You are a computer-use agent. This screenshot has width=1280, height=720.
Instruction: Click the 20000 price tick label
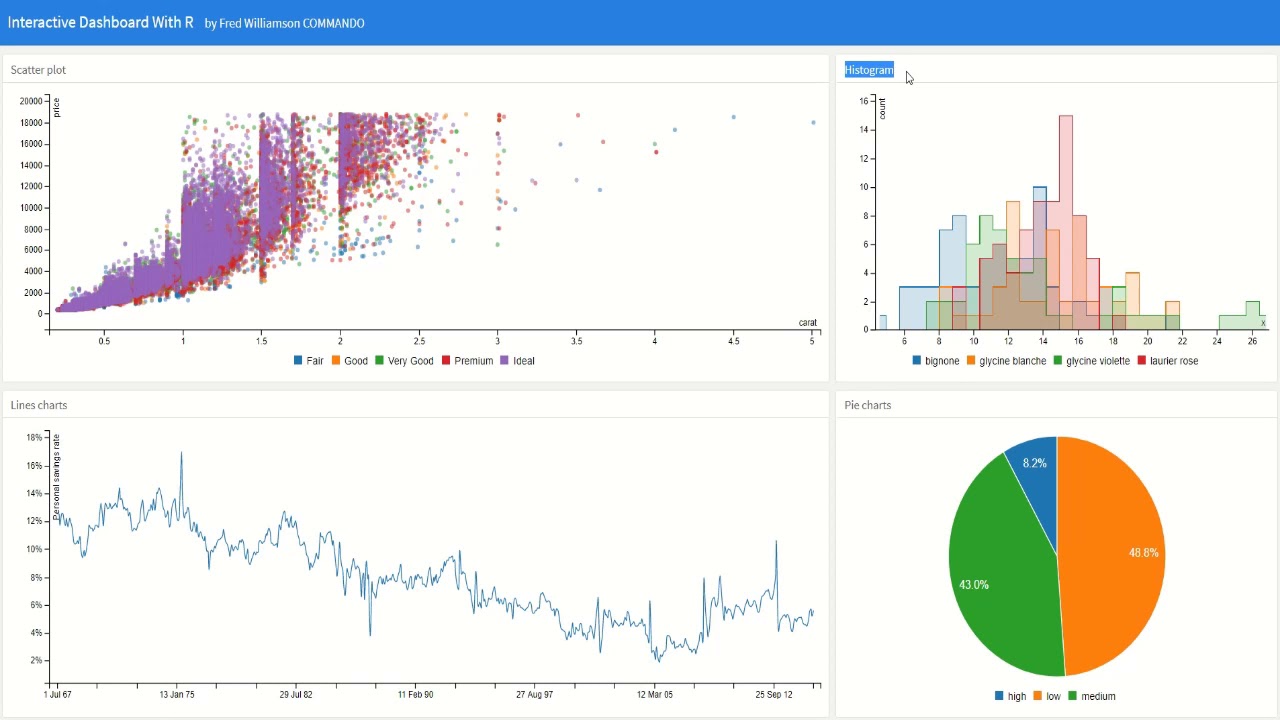pyautogui.click(x=31, y=102)
